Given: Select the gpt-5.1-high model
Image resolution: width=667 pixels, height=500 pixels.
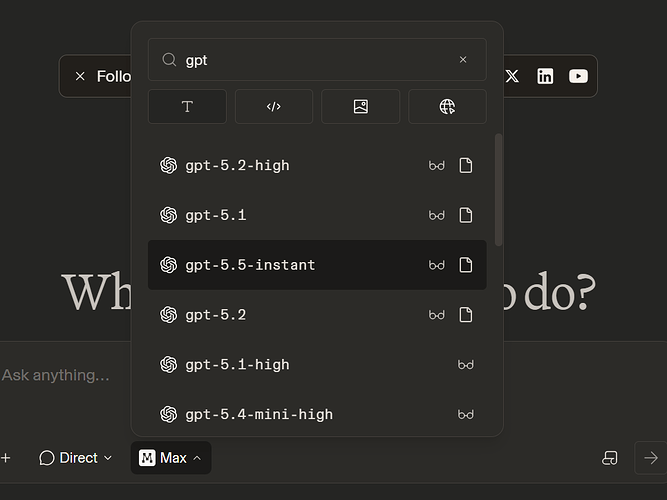Looking at the screenshot, I should [317, 365].
